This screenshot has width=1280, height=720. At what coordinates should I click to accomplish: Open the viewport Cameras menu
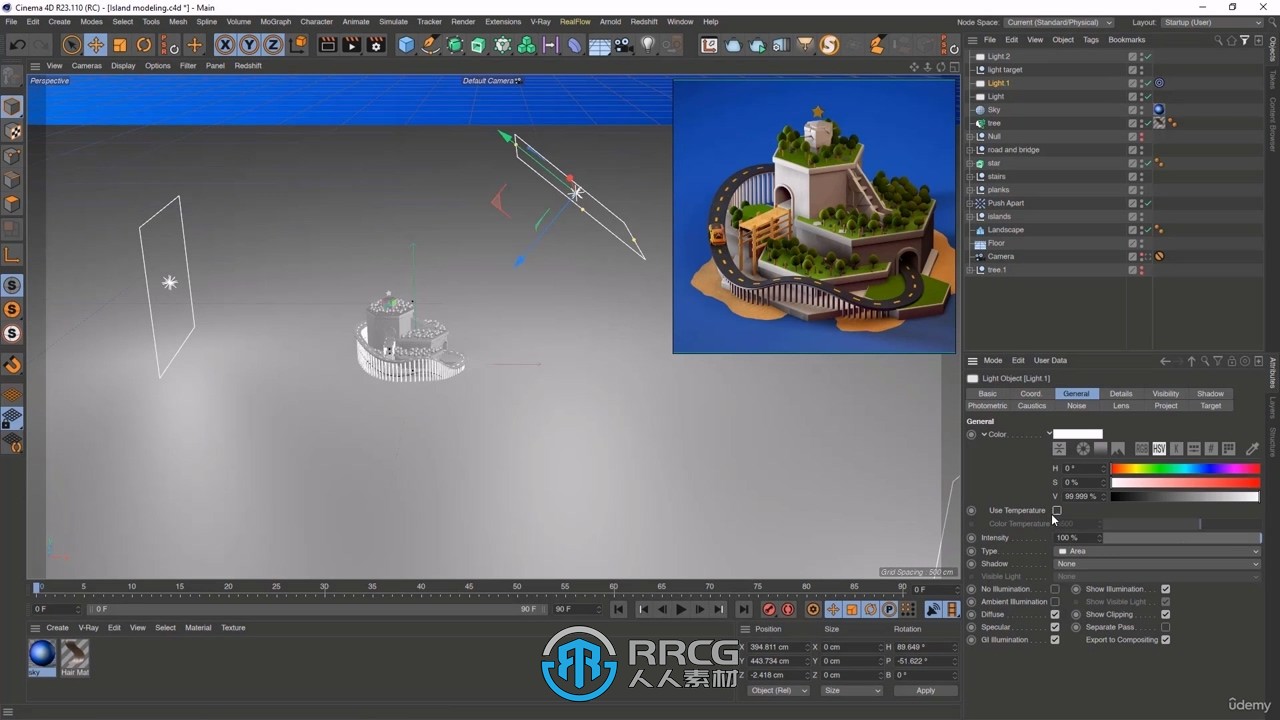87,66
